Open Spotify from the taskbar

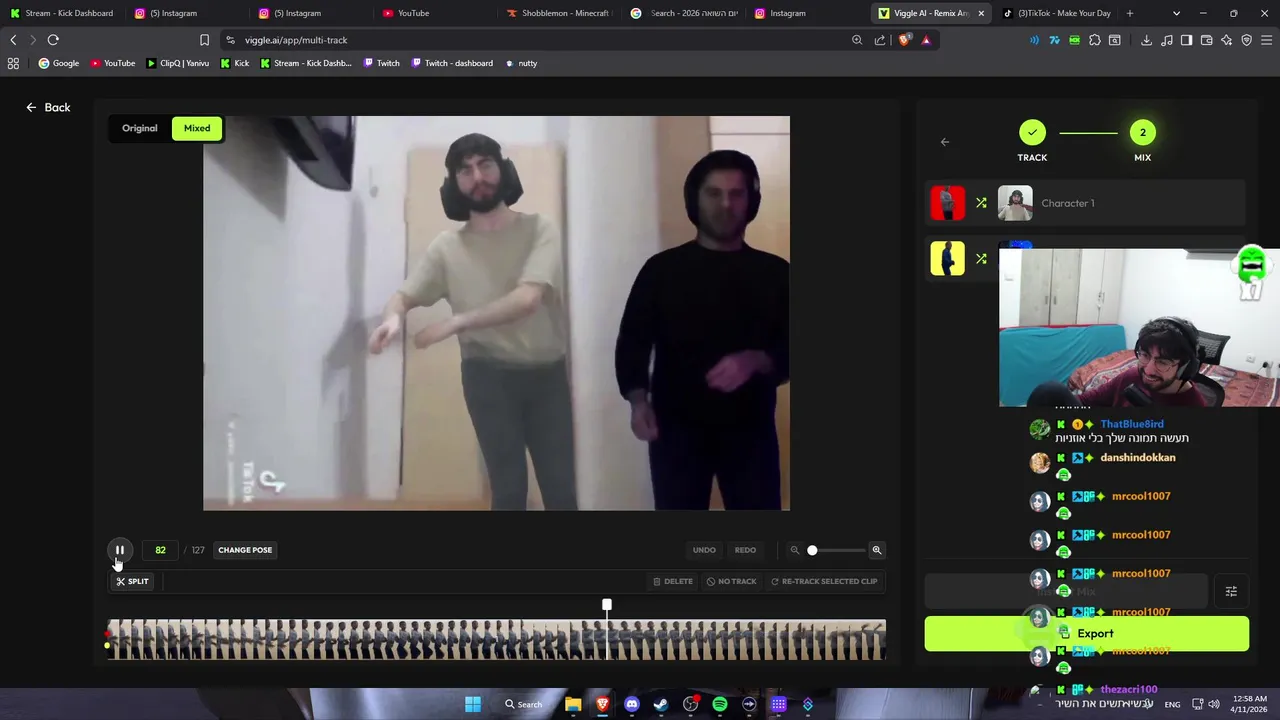(720, 704)
